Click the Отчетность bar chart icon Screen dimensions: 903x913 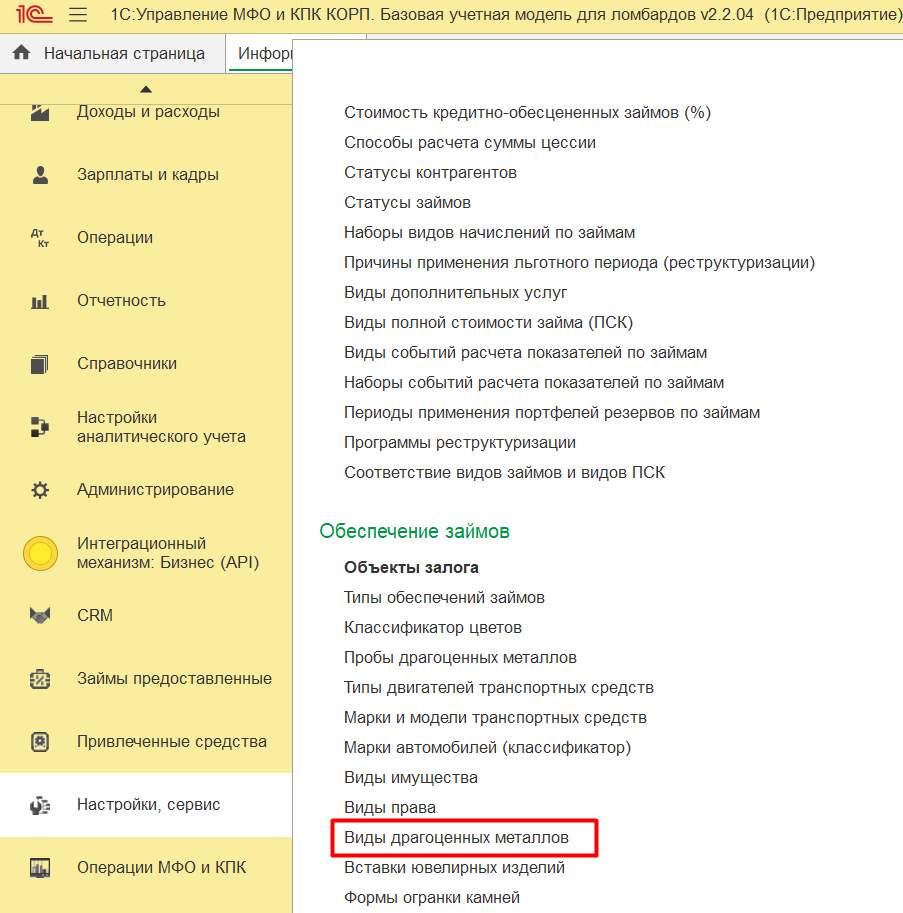click(x=40, y=300)
